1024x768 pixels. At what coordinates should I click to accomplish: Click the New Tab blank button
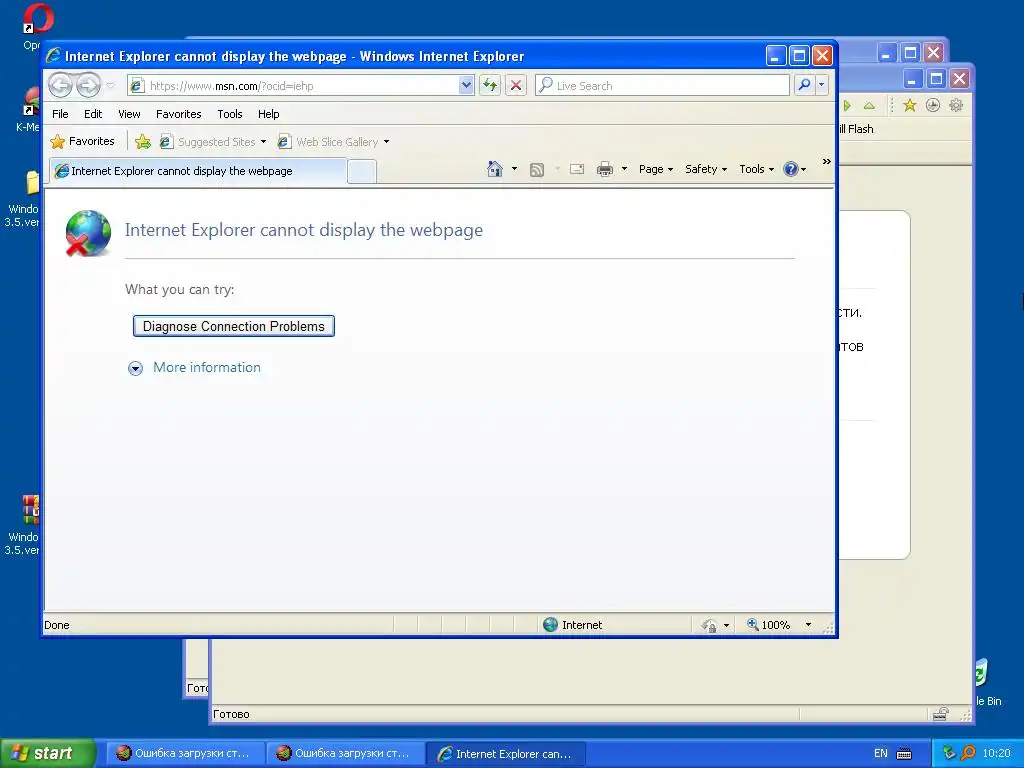362,172
